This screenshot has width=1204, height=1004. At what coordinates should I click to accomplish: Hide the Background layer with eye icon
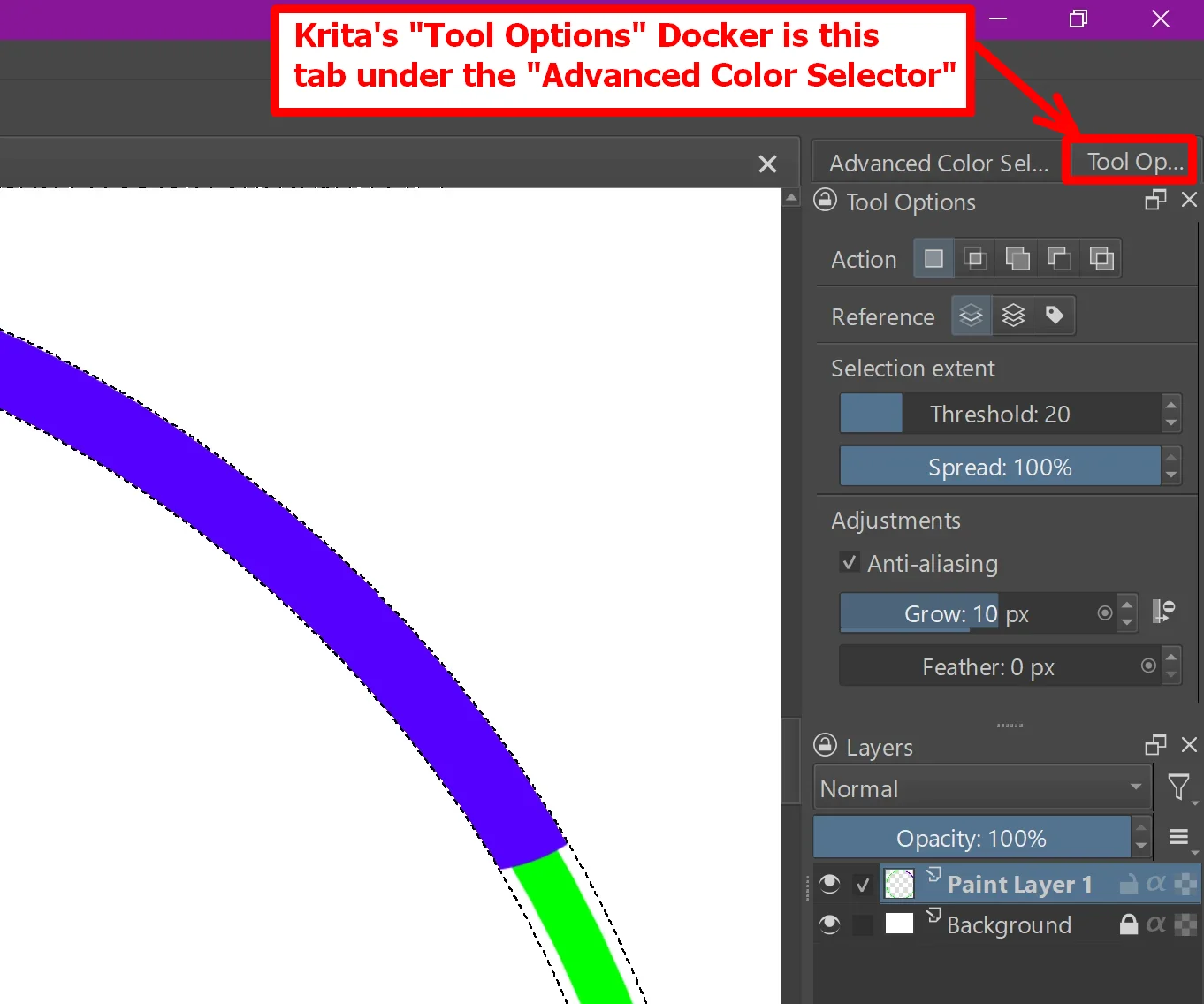click(829, 924)
